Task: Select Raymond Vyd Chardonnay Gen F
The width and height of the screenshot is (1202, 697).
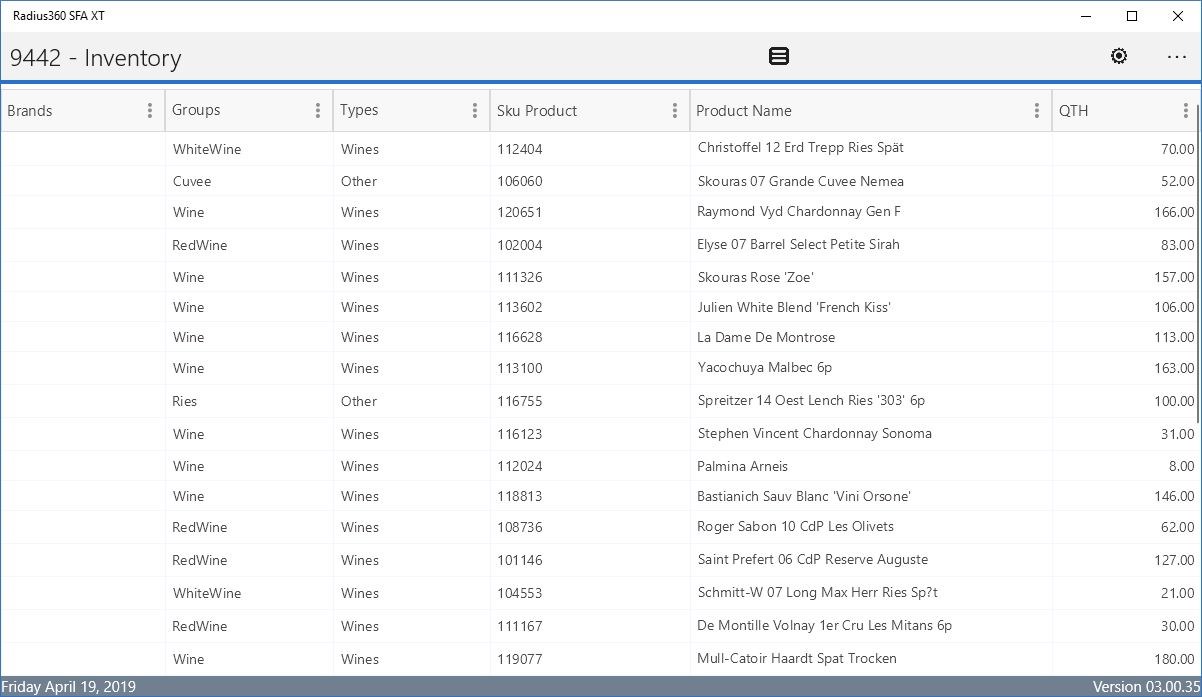Action: [x=799, y=212]
